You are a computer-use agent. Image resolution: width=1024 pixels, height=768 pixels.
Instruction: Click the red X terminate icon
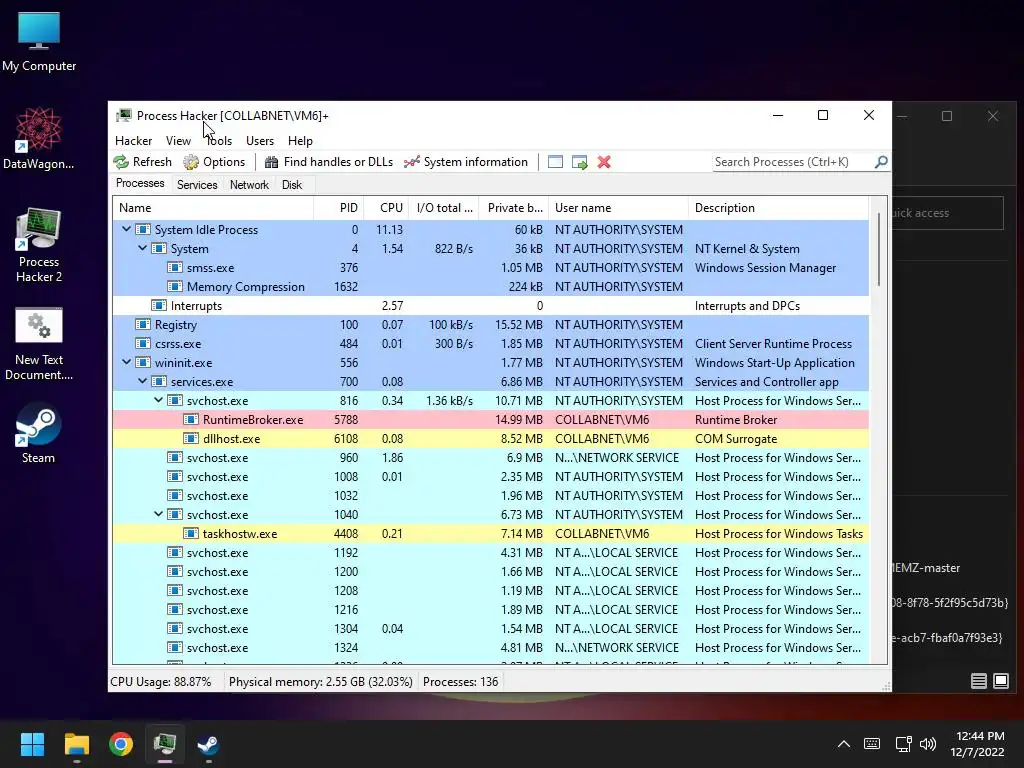[604, 162]
